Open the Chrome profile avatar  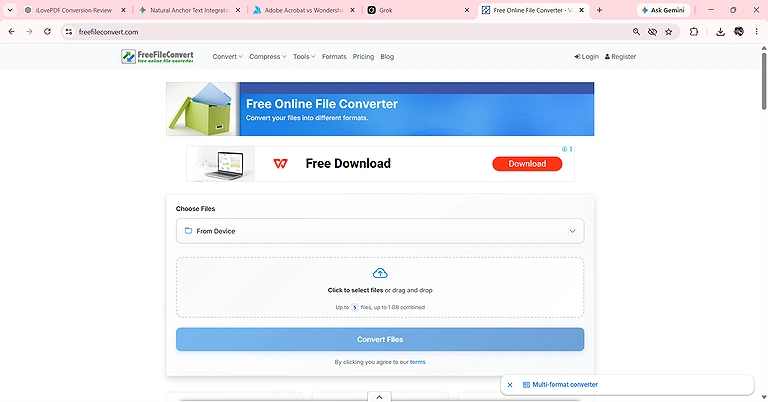tap(739, 32)
